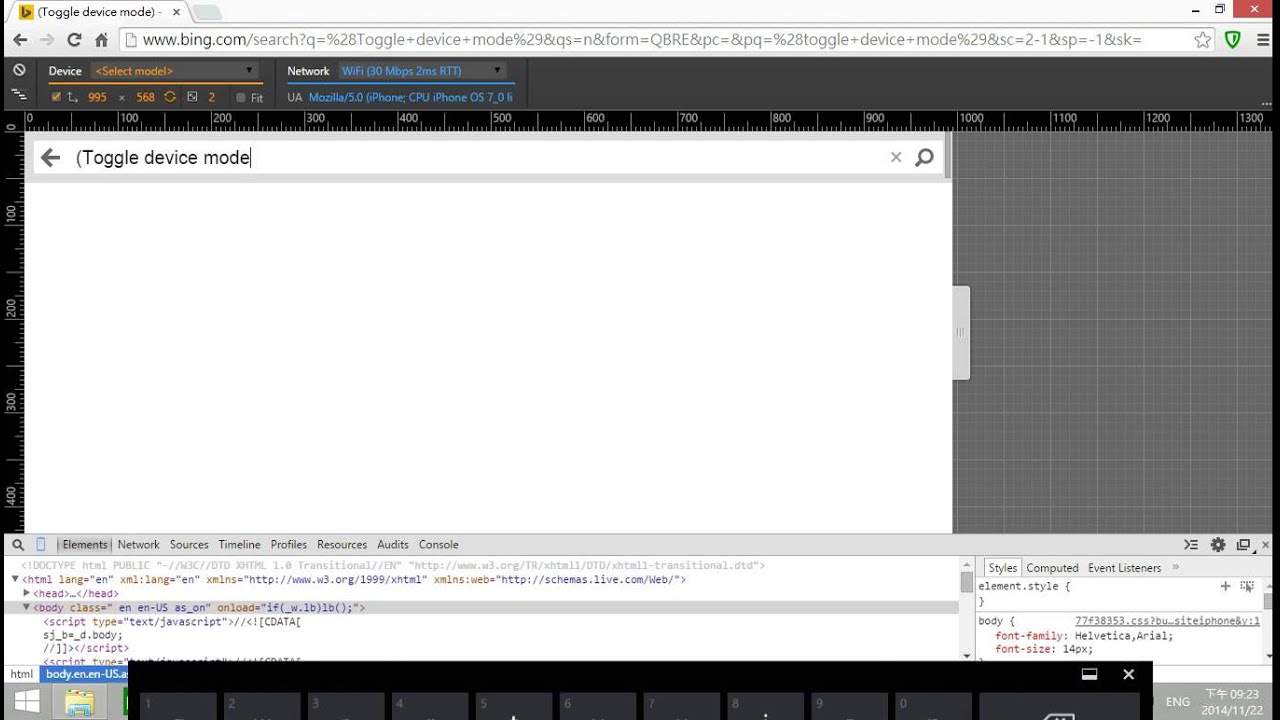Image resolution: width=1280 pixels, height=720 pixels.
Task: Click the ENG language indicator
Action: click(1178, 702)
